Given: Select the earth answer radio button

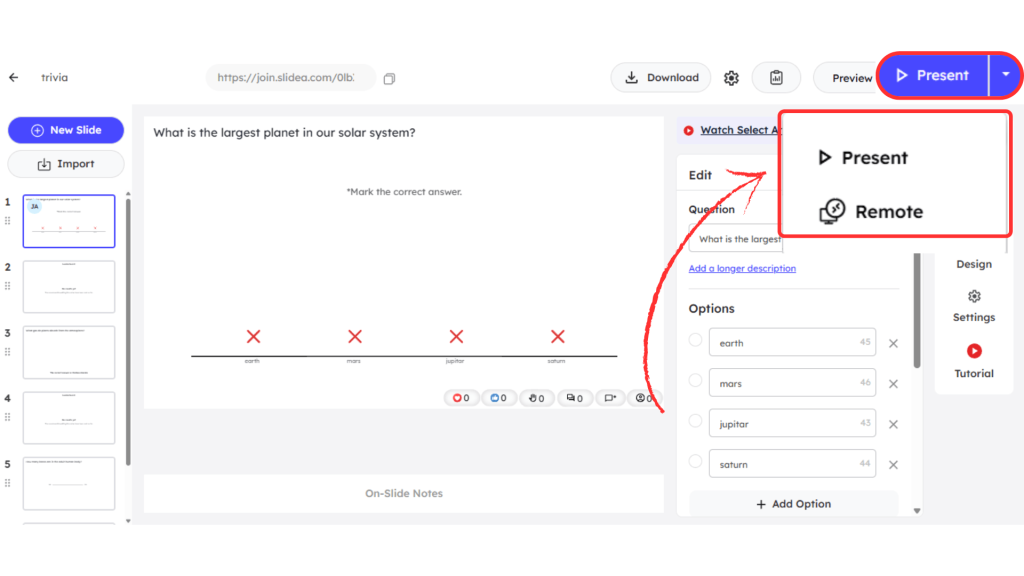Looking at the screenshot, I should (695, 342).
